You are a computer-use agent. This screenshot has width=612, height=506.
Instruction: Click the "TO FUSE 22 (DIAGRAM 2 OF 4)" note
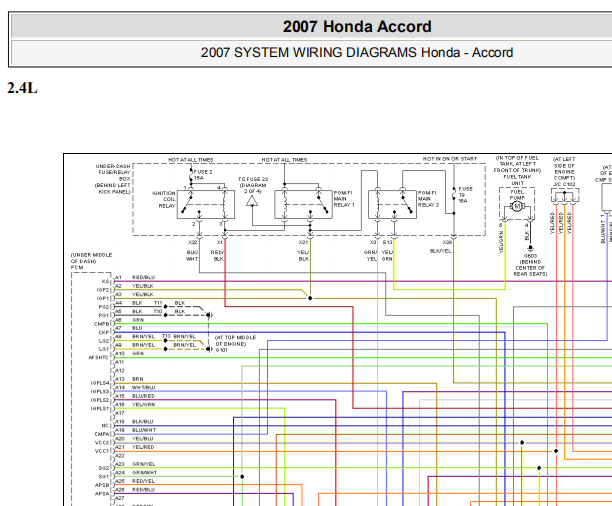click(x=252, y=185)
